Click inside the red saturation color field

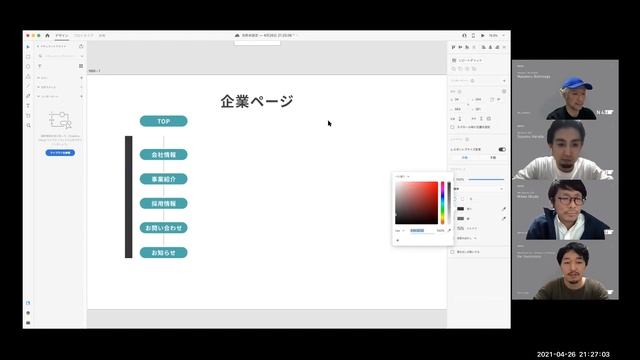click(416, 203)
